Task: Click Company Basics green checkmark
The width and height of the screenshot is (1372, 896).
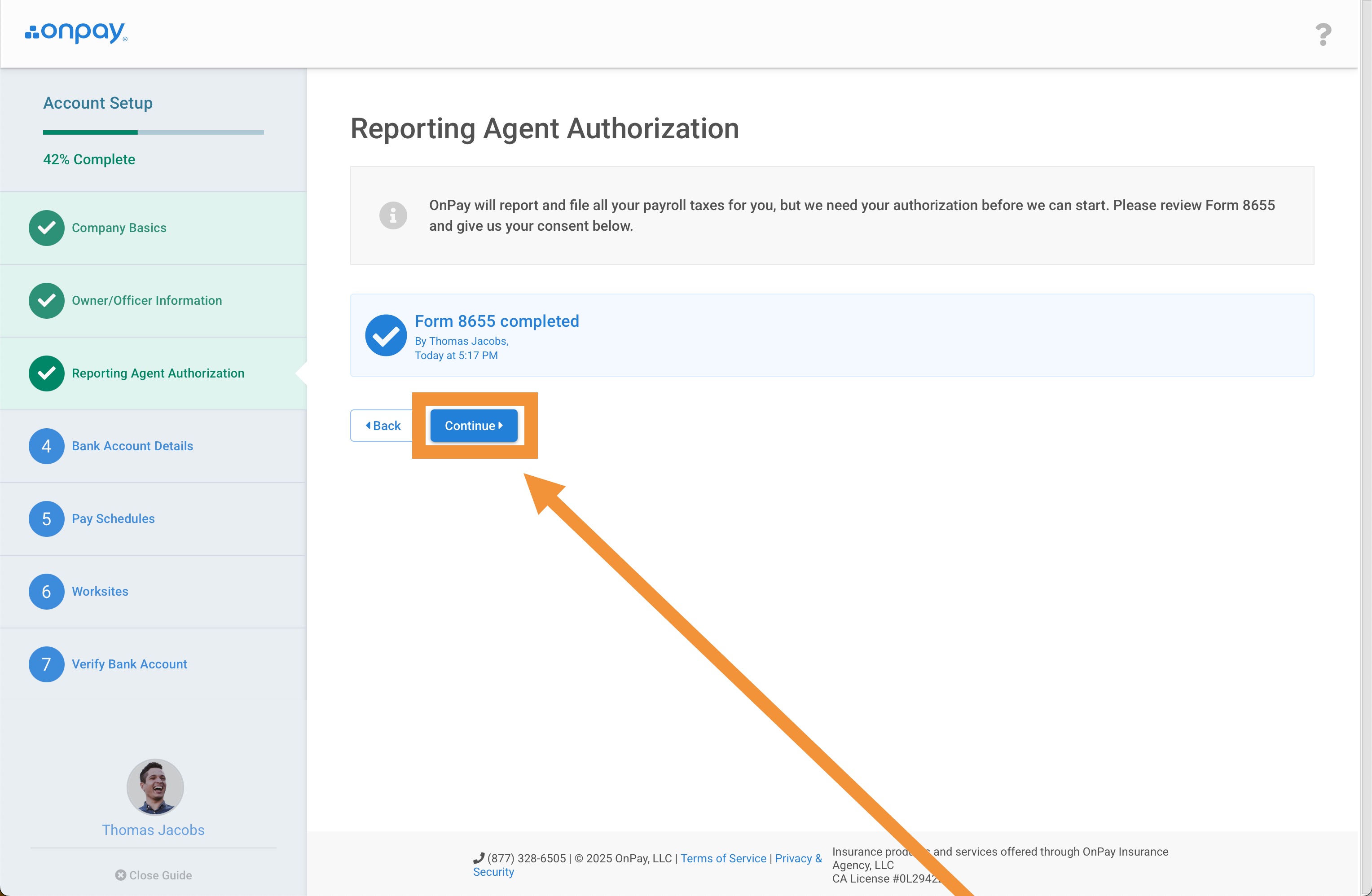Action: (x=47, y=228)
